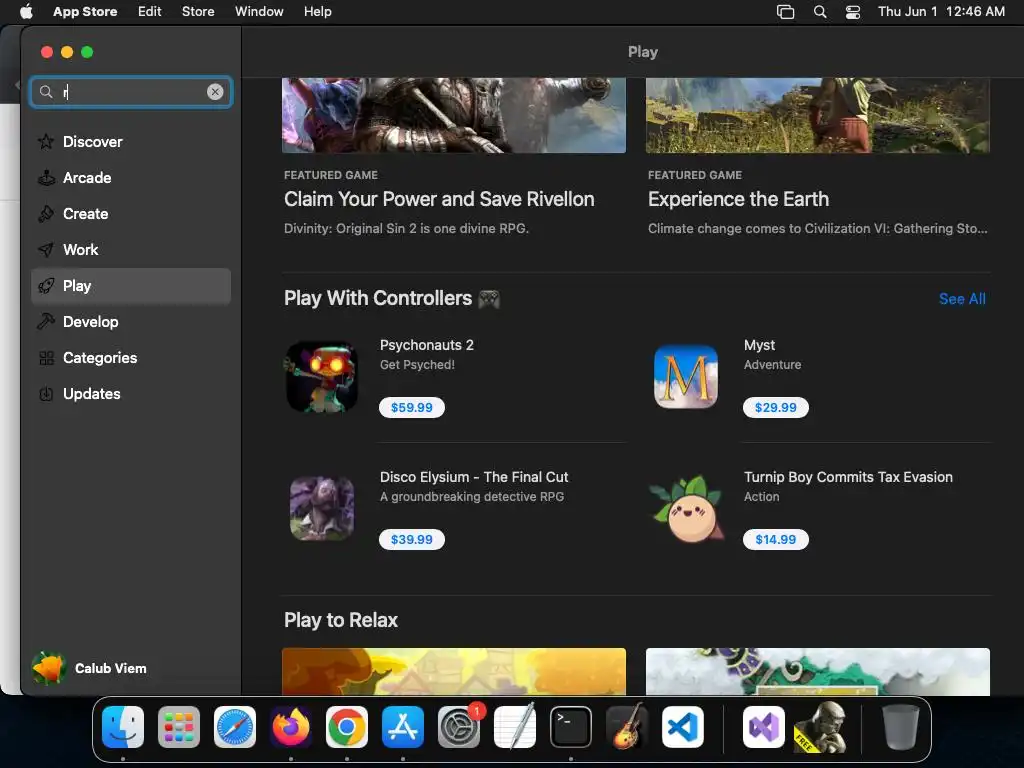Open Spotlight search in menu bar
The width and height of the screenshot is (1024, 768).
tap(820, 12)
